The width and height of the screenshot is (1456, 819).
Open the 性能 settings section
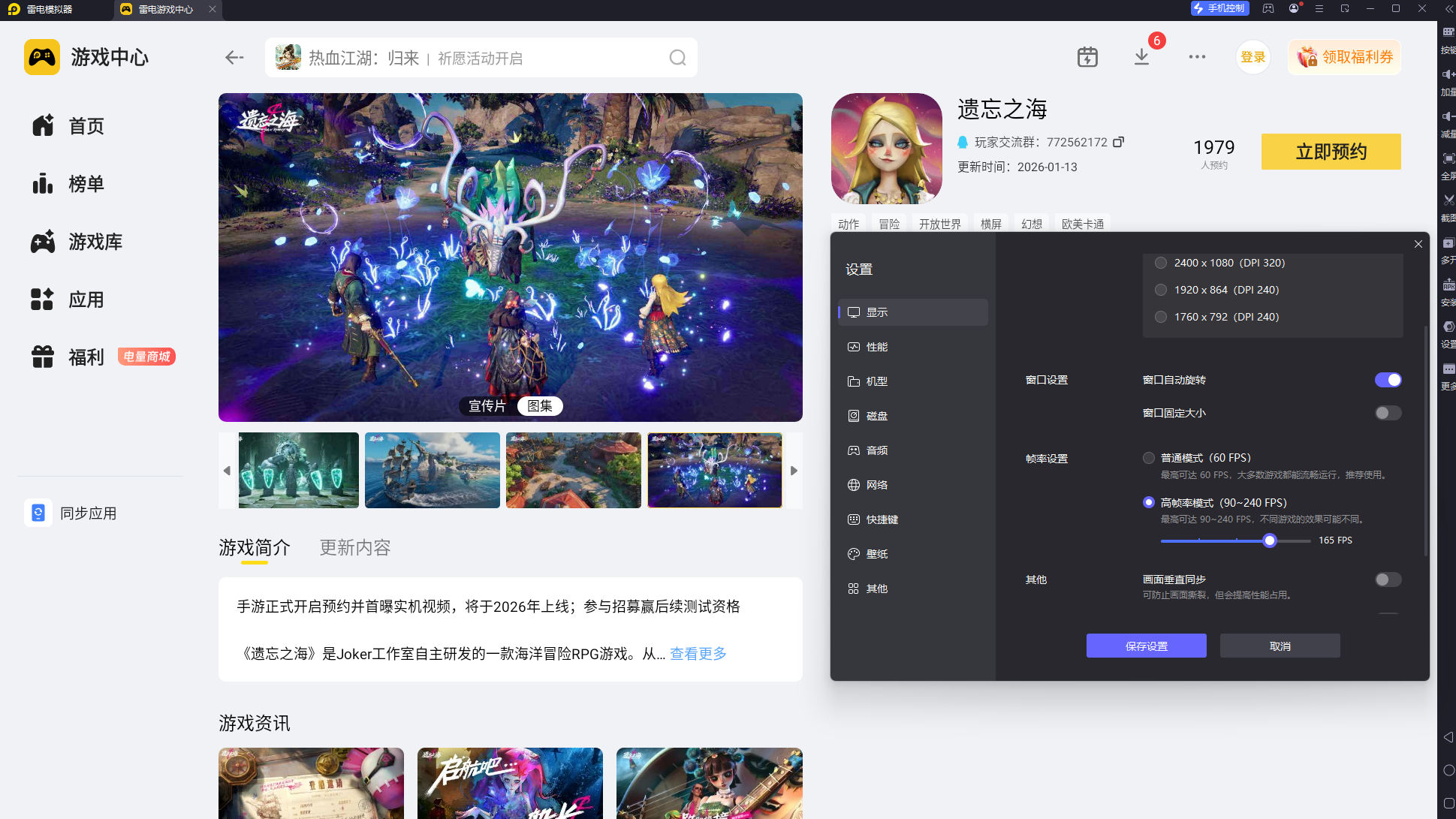pos(876,347)
